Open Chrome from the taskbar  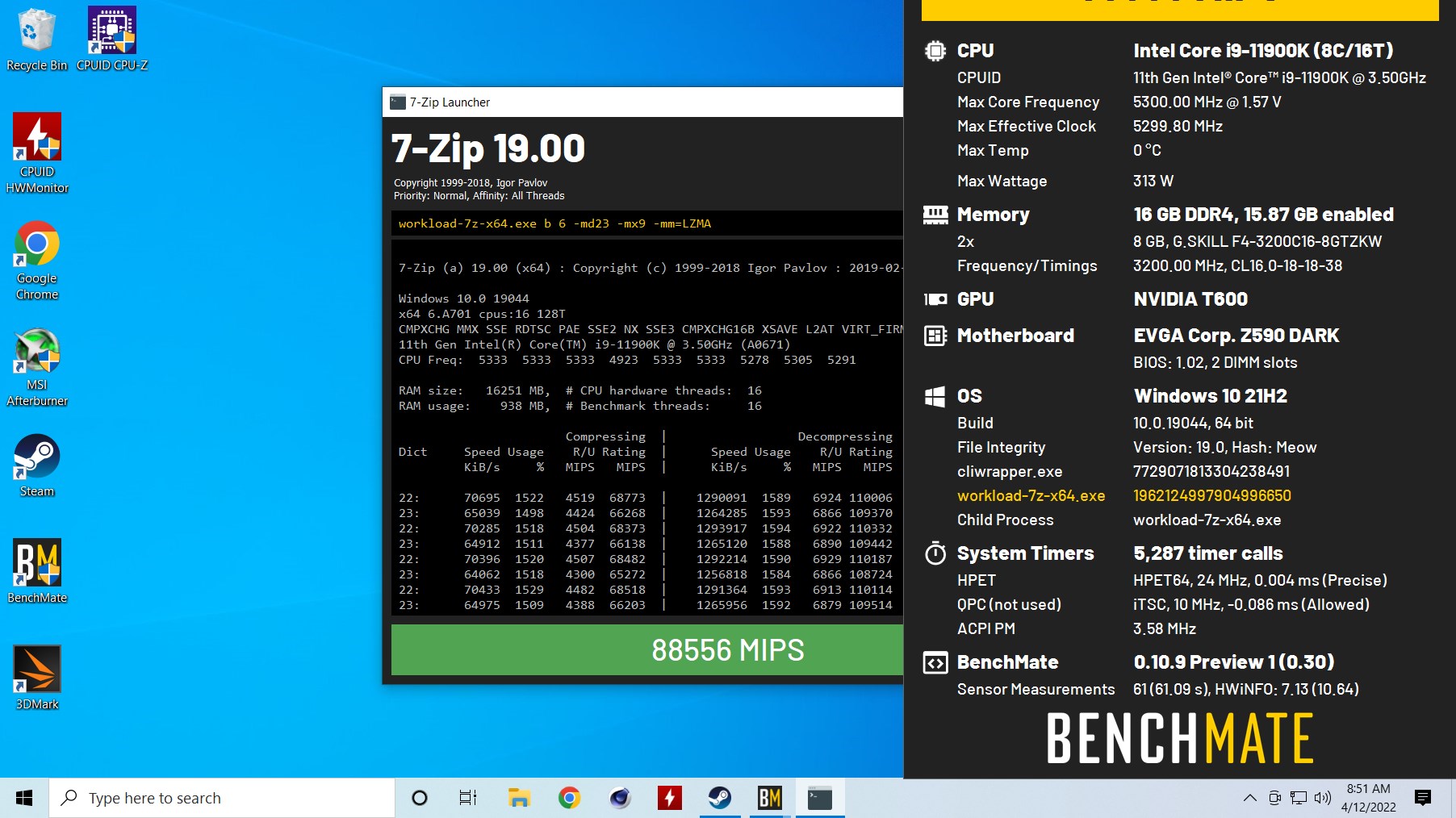point(569,798)
